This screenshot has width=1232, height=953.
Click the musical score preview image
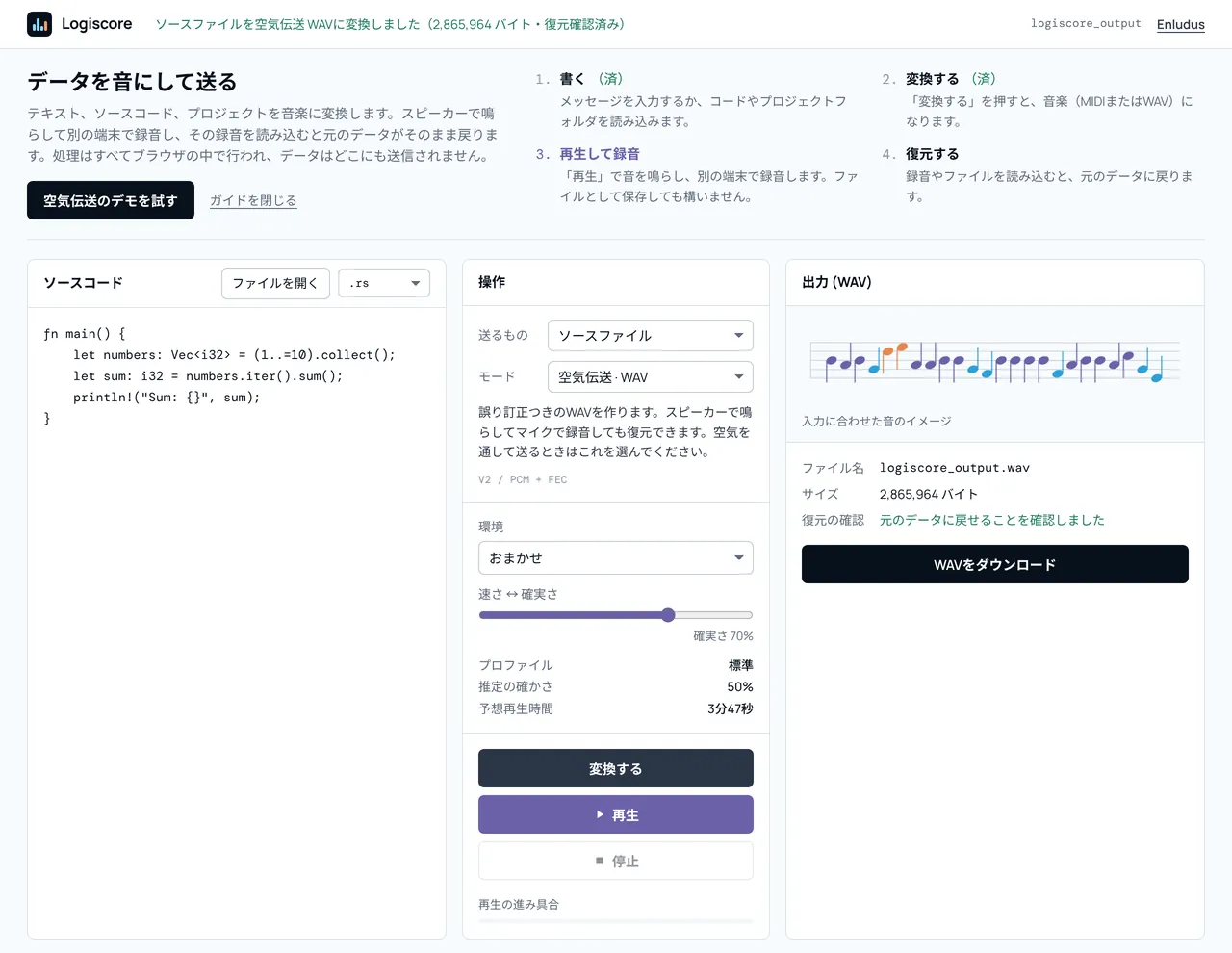tap(995, 362)
